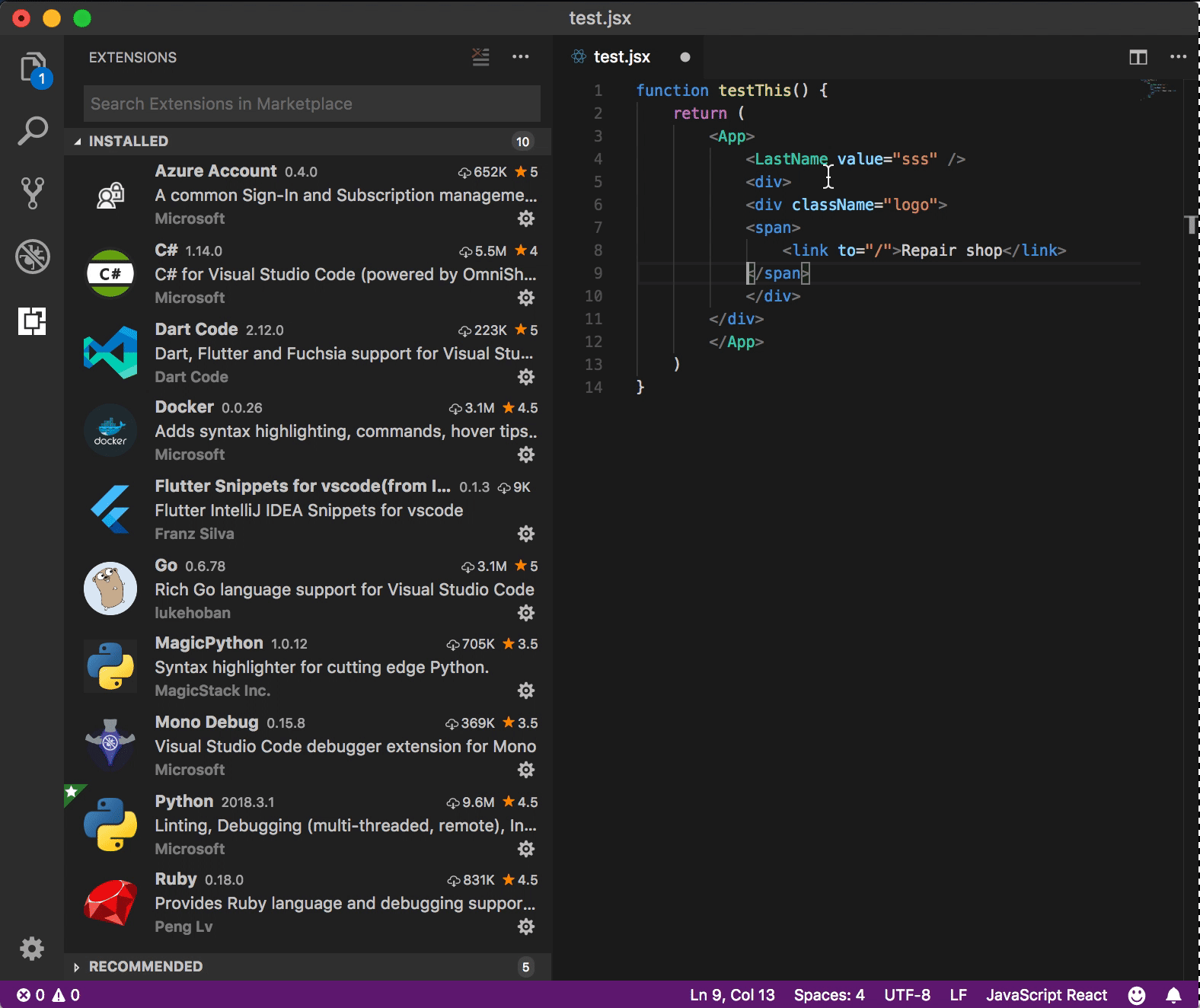Open manage gear for Go extension
The width and height of the screenshot is (1200, 1008).
coord(526,613)
